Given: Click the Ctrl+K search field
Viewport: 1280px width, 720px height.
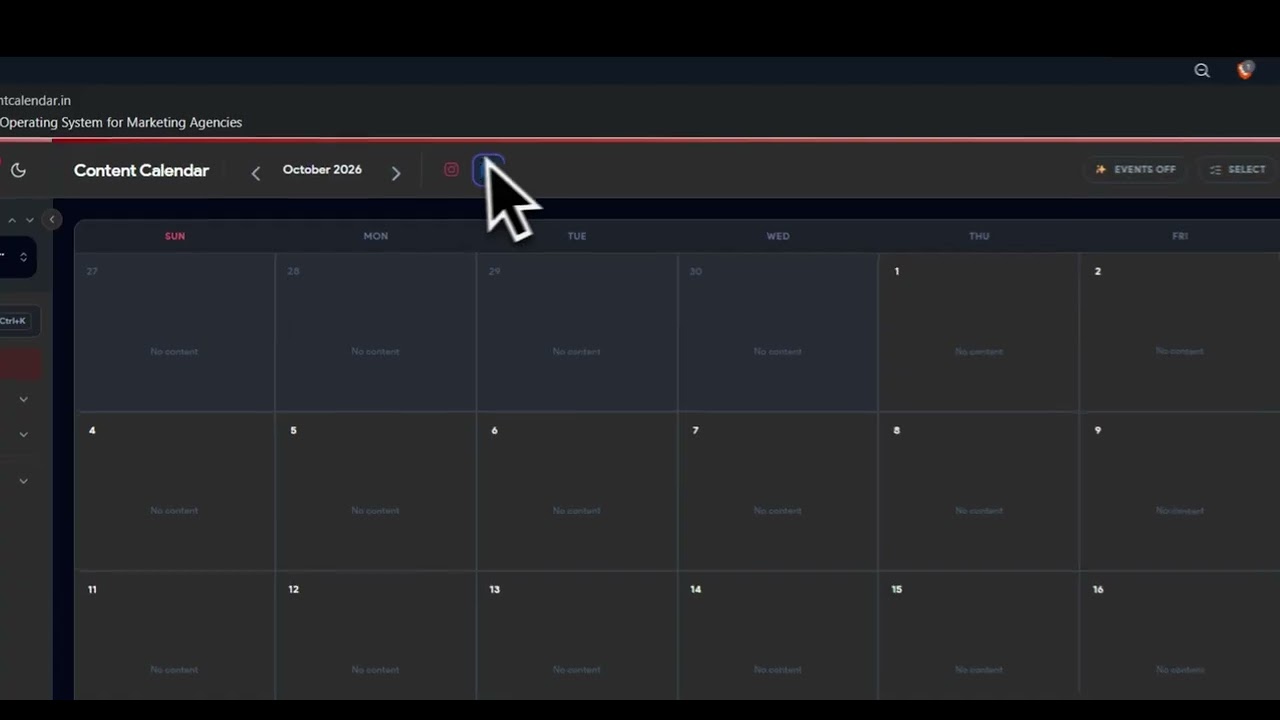Looking at the screenshot, I should [x=19, y=321].
